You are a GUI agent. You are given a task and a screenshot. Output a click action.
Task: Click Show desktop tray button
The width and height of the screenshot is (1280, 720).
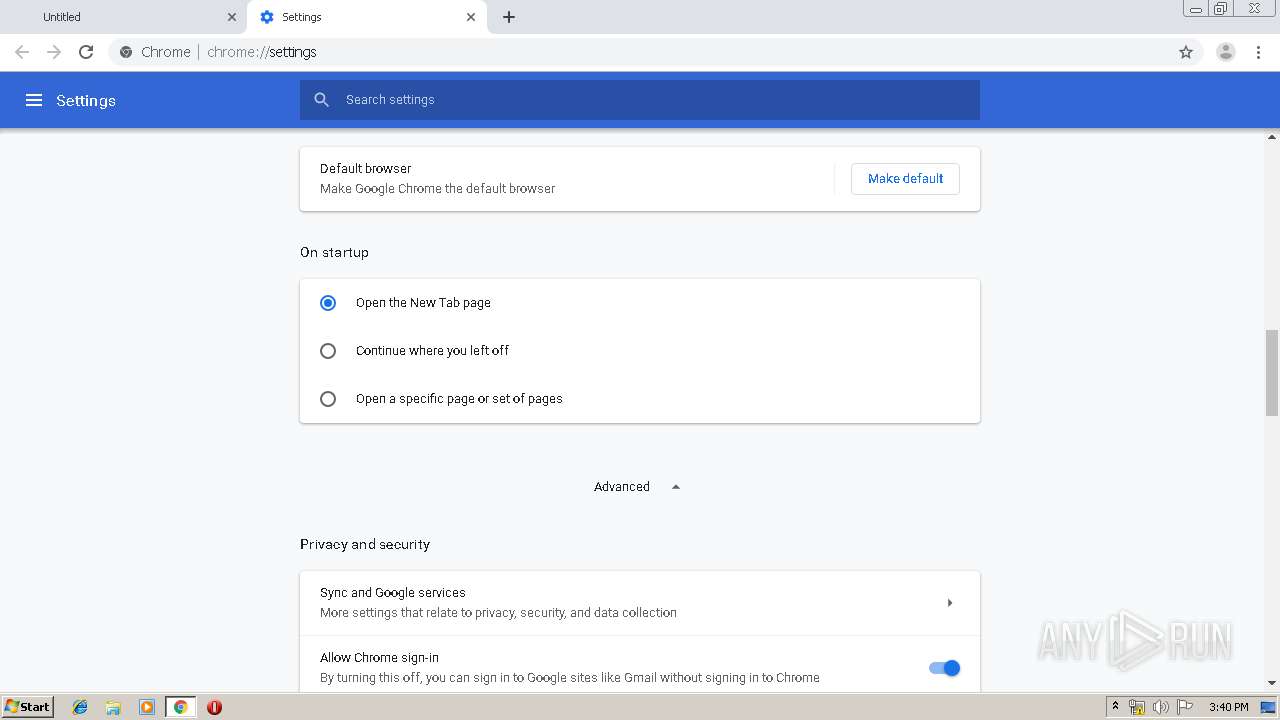(1268, 707)
